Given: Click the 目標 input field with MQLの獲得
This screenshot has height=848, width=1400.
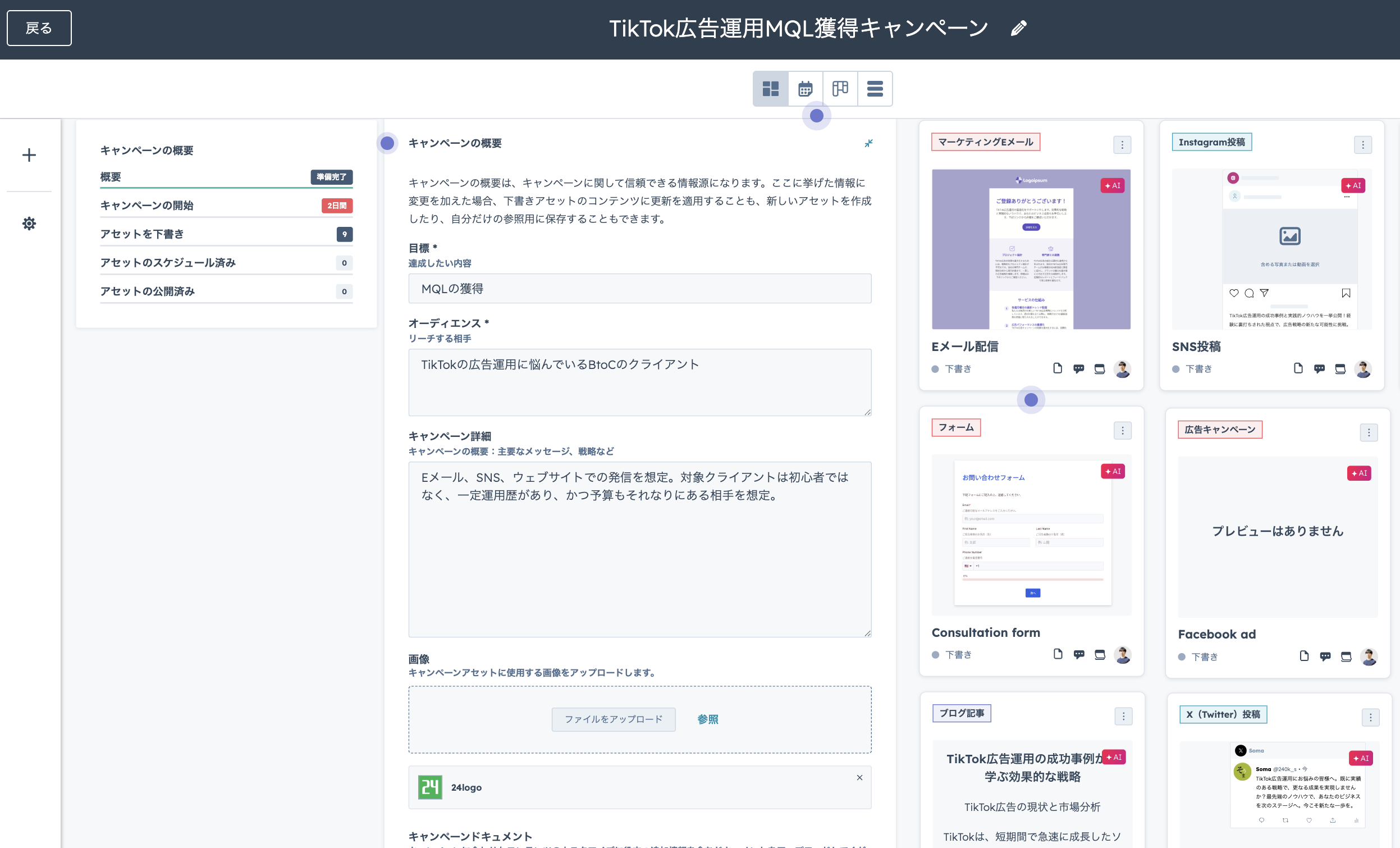Looking at the screenshot, I should pos(640,288).
